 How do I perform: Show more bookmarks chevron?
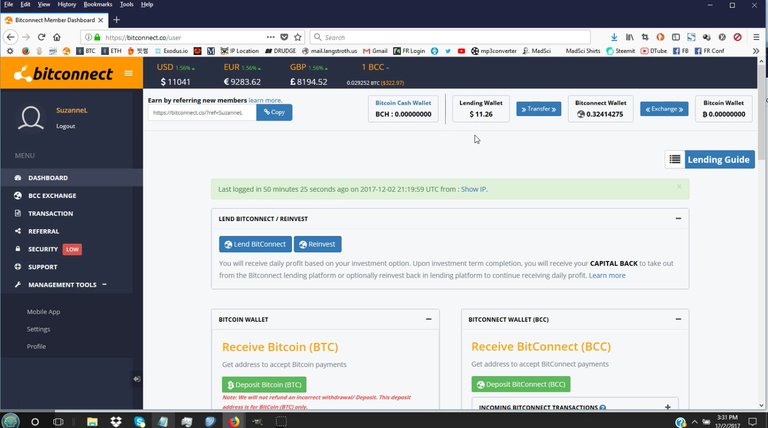756,50
